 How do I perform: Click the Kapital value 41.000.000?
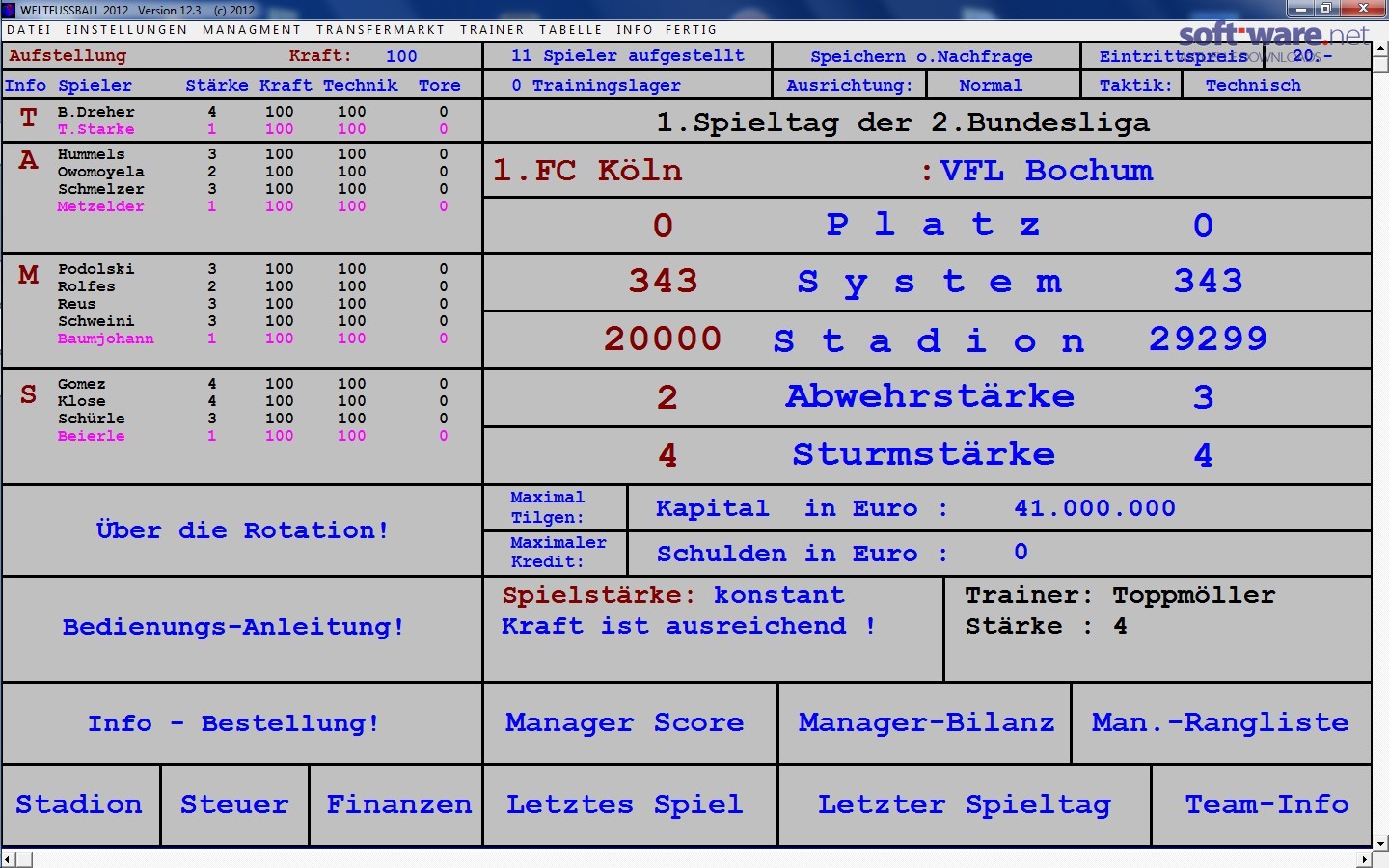1095,508
